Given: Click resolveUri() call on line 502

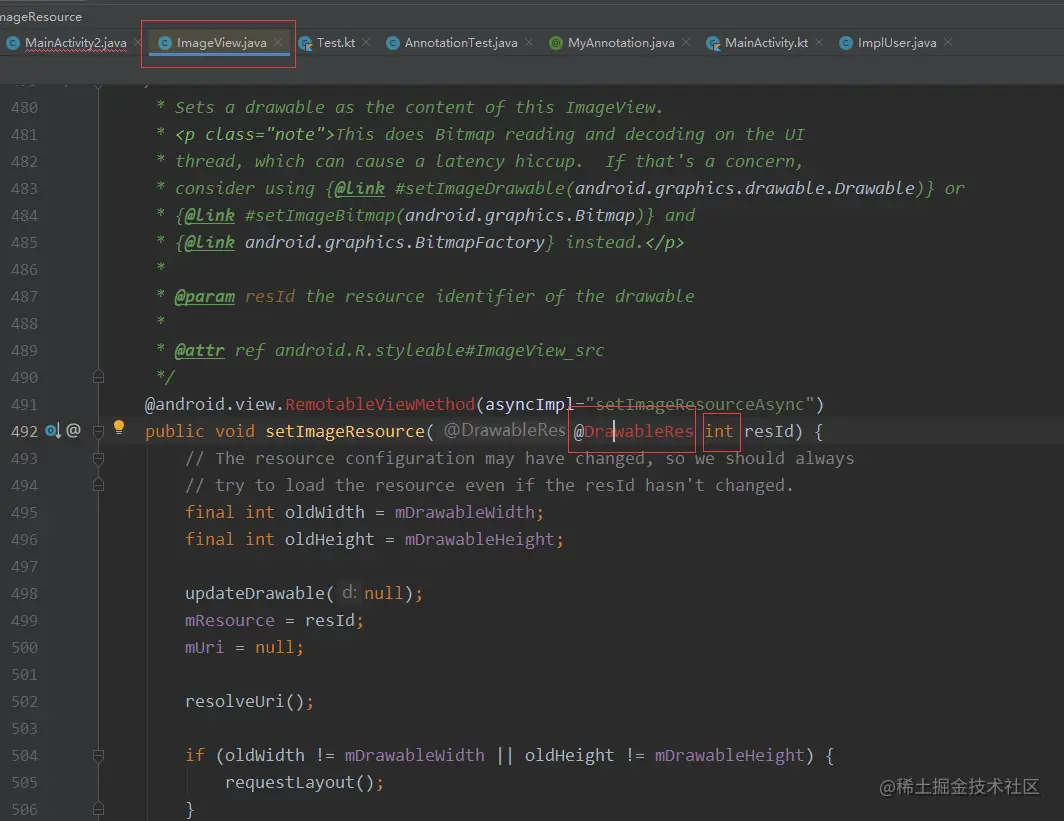Looking at the screenshot, I should click(x=245, y=702).
